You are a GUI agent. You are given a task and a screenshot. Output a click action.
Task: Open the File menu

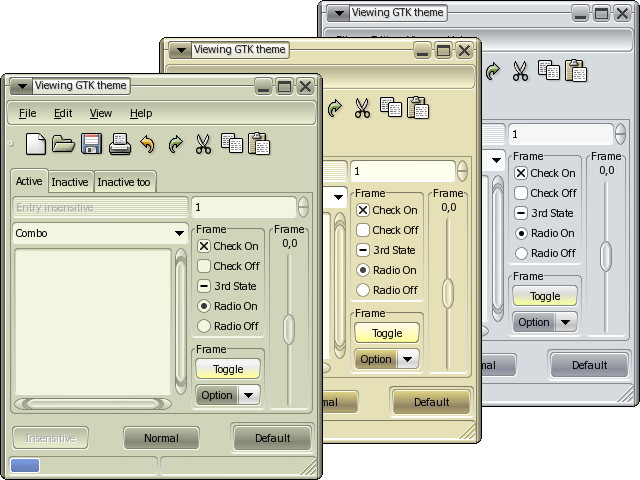pos(27,113)
